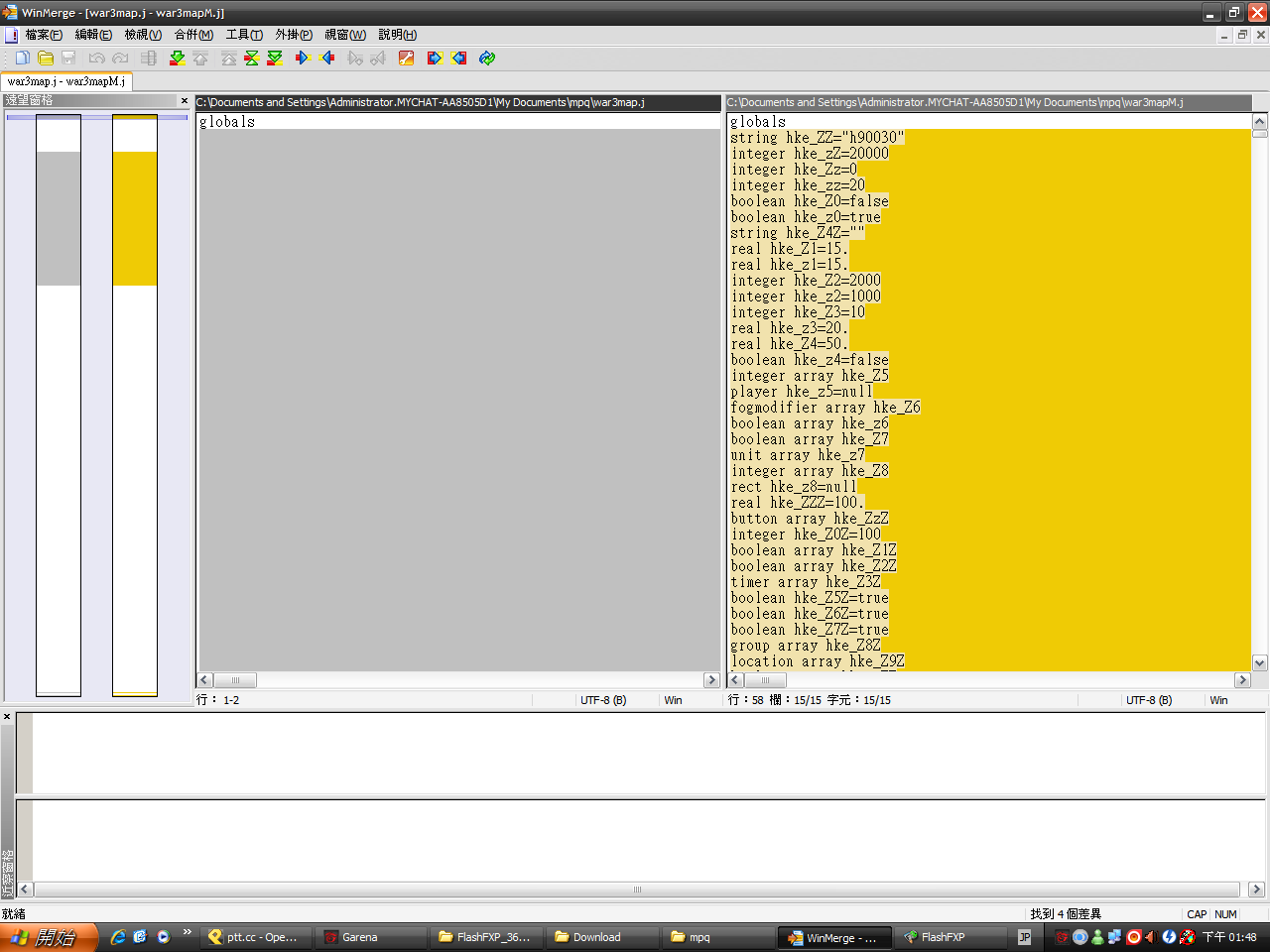
Task: Copy difference to the left pane
Action: 327,59
